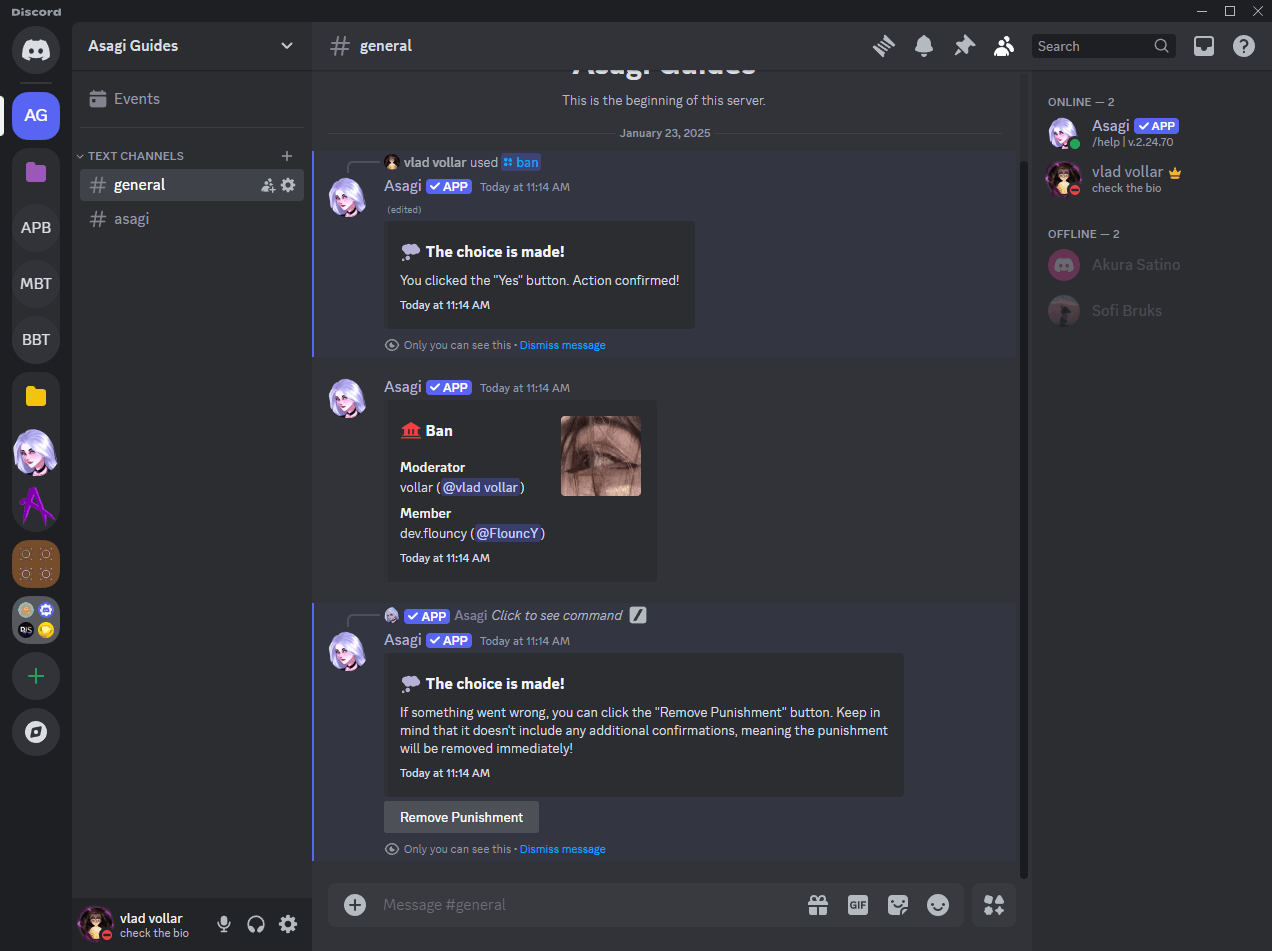The image size is (1272, 951).
Task: Toggle the member list visibility
Action: point(1004,46)
